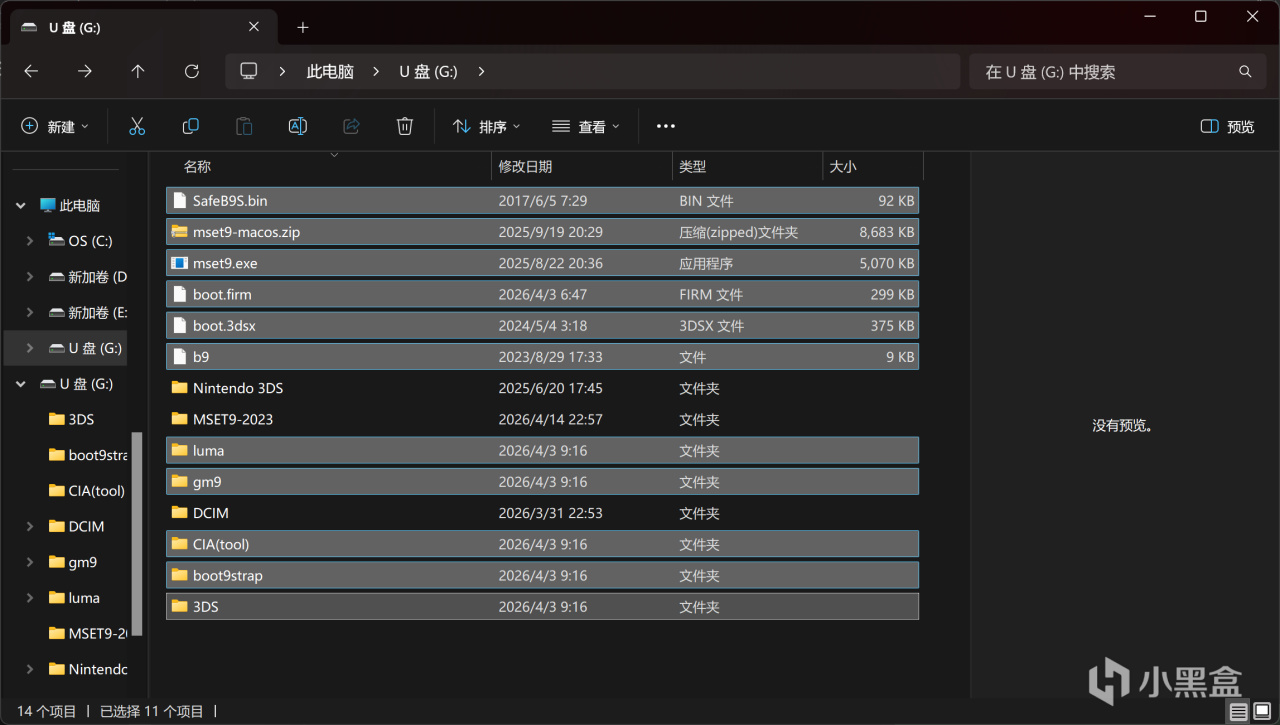Sort by the 修改日期 column header
This screenshot has height=725, width=1280.
(582, 167)
